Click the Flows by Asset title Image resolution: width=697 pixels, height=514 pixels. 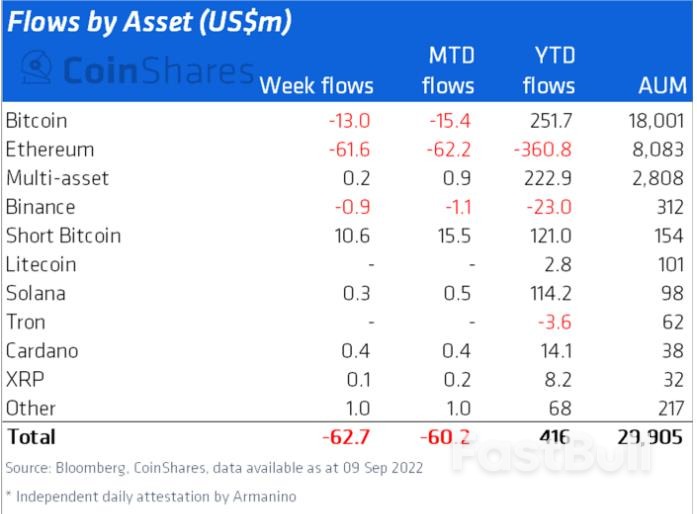pos(149,24)
